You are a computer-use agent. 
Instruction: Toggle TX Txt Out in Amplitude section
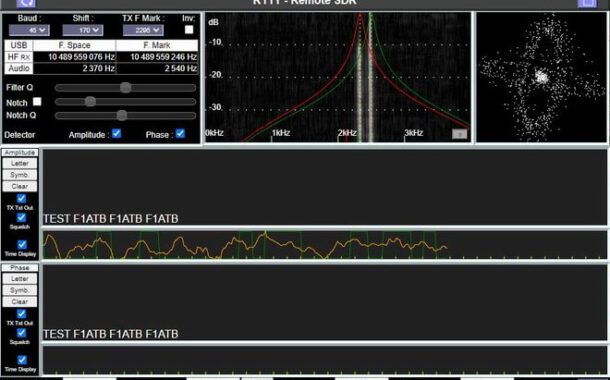[x=21, y=198]
